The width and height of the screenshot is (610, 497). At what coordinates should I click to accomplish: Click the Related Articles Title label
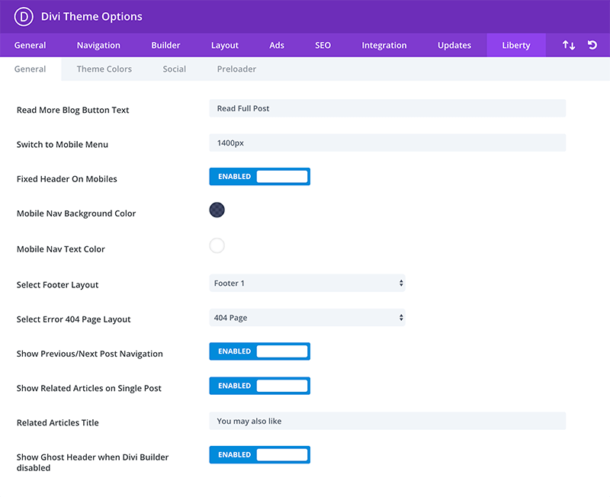pyautogui.click(x=58, y=423)
